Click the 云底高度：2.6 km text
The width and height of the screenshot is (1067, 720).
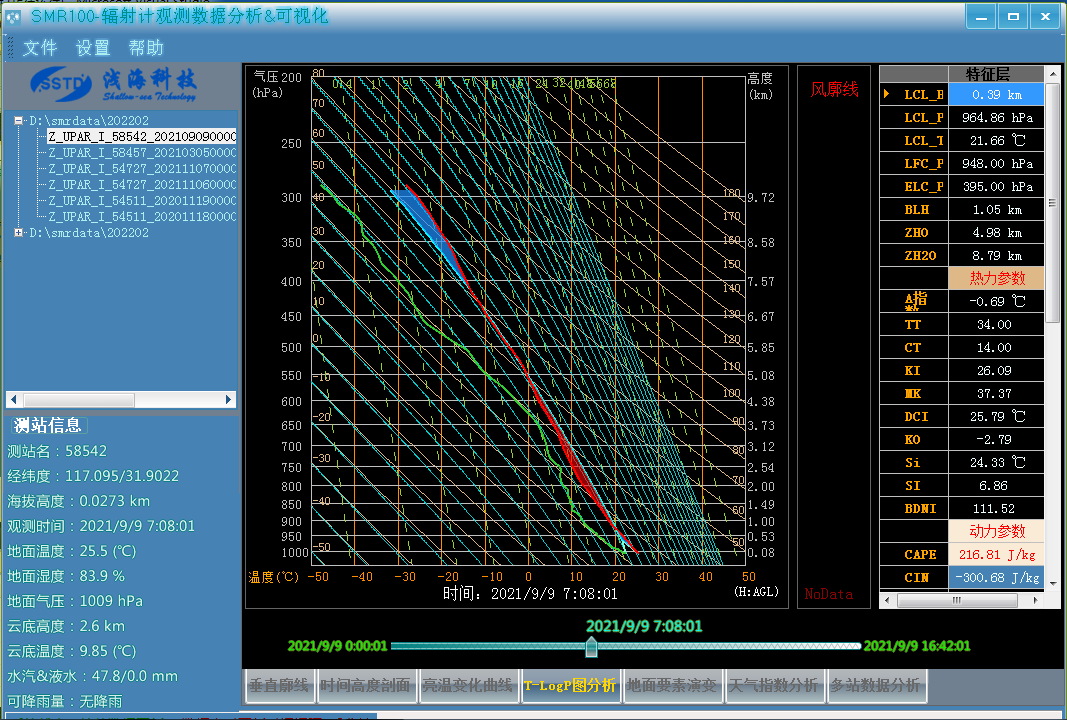tap(67, 626)
